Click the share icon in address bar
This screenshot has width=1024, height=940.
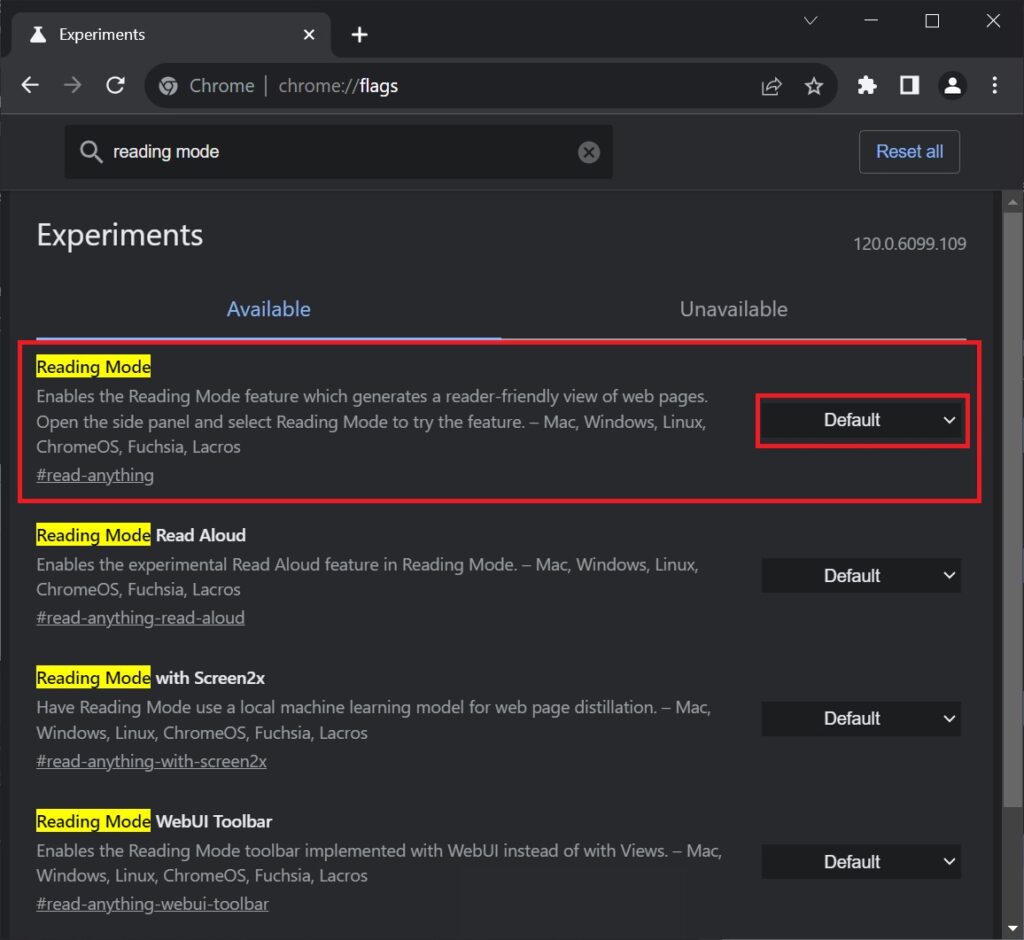[x=770, y=85]
